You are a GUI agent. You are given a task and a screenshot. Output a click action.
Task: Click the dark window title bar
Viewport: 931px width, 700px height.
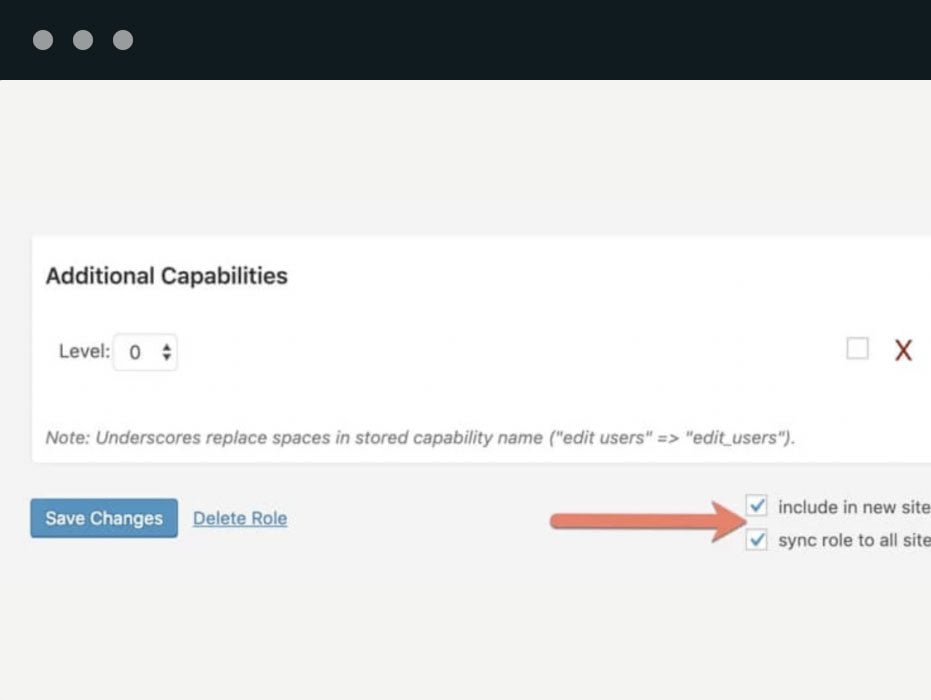tap(500, 40)
